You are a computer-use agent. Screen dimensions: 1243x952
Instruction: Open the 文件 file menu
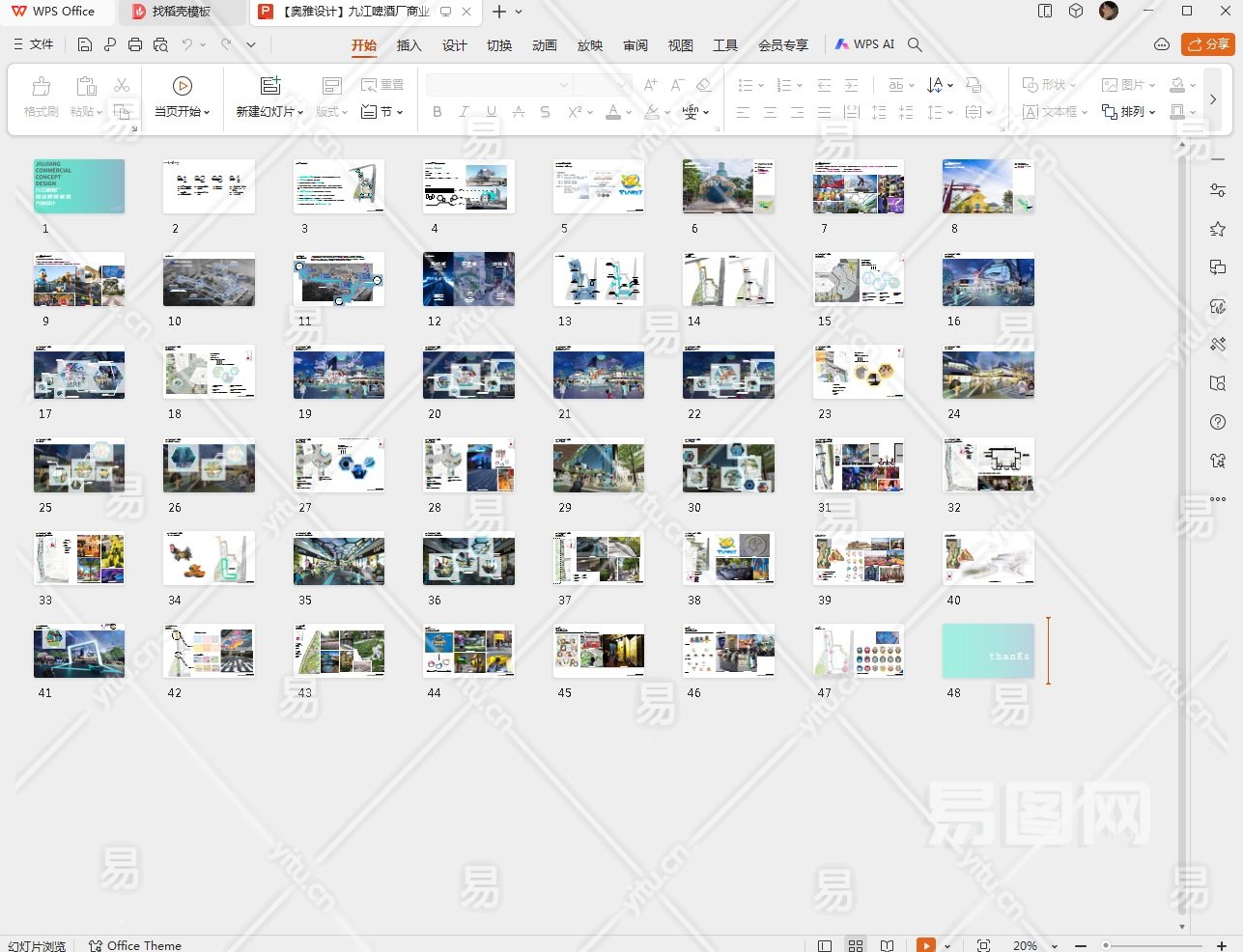pos(34,44)
